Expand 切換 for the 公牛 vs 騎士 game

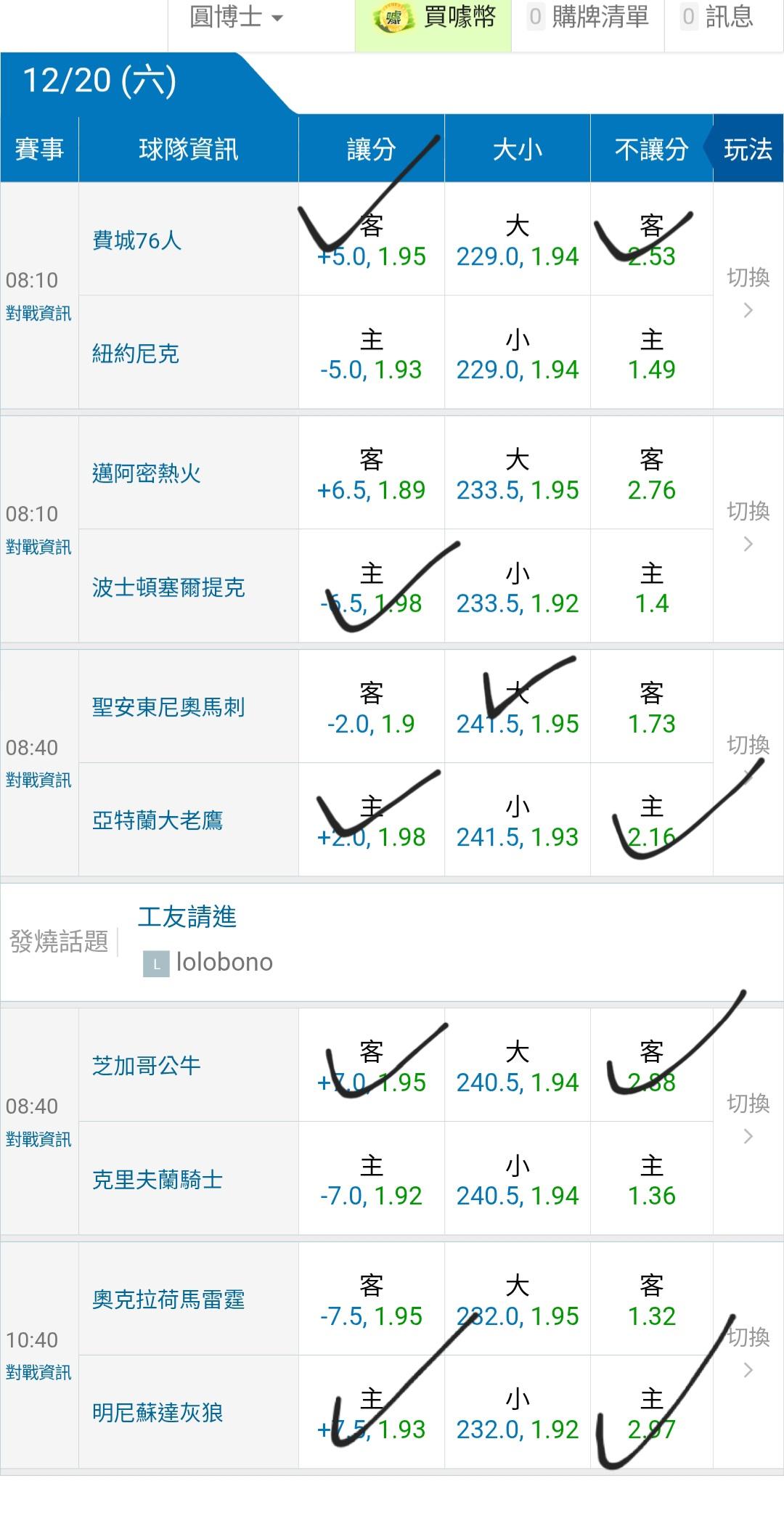pos(748,1119)
